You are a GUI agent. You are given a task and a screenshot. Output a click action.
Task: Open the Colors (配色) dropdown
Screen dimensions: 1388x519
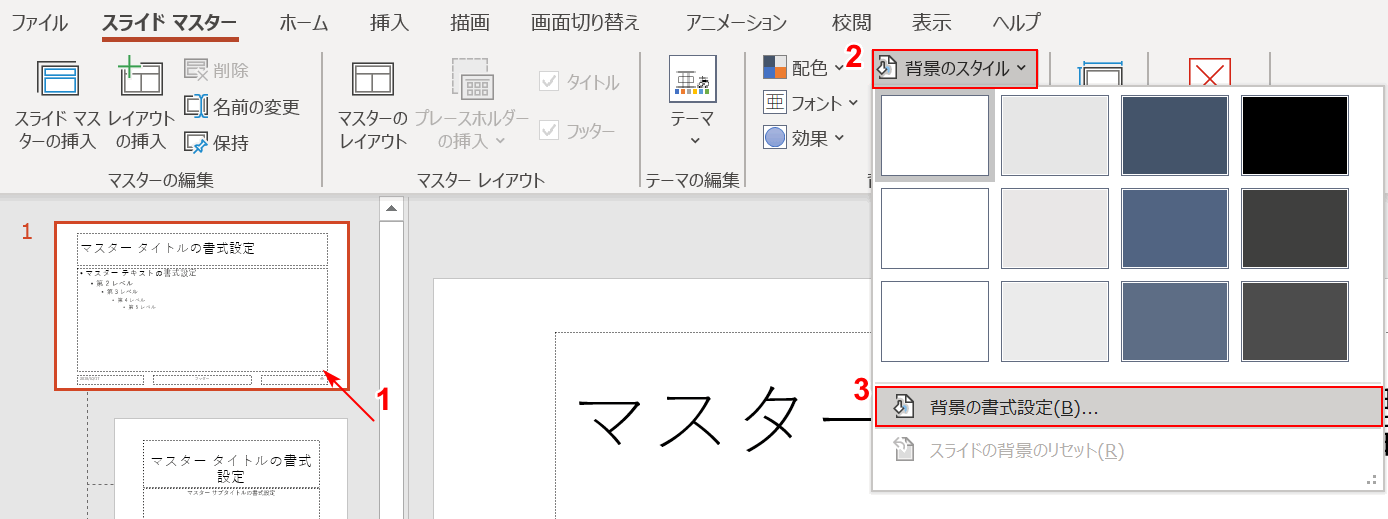(x=803, y=68)
